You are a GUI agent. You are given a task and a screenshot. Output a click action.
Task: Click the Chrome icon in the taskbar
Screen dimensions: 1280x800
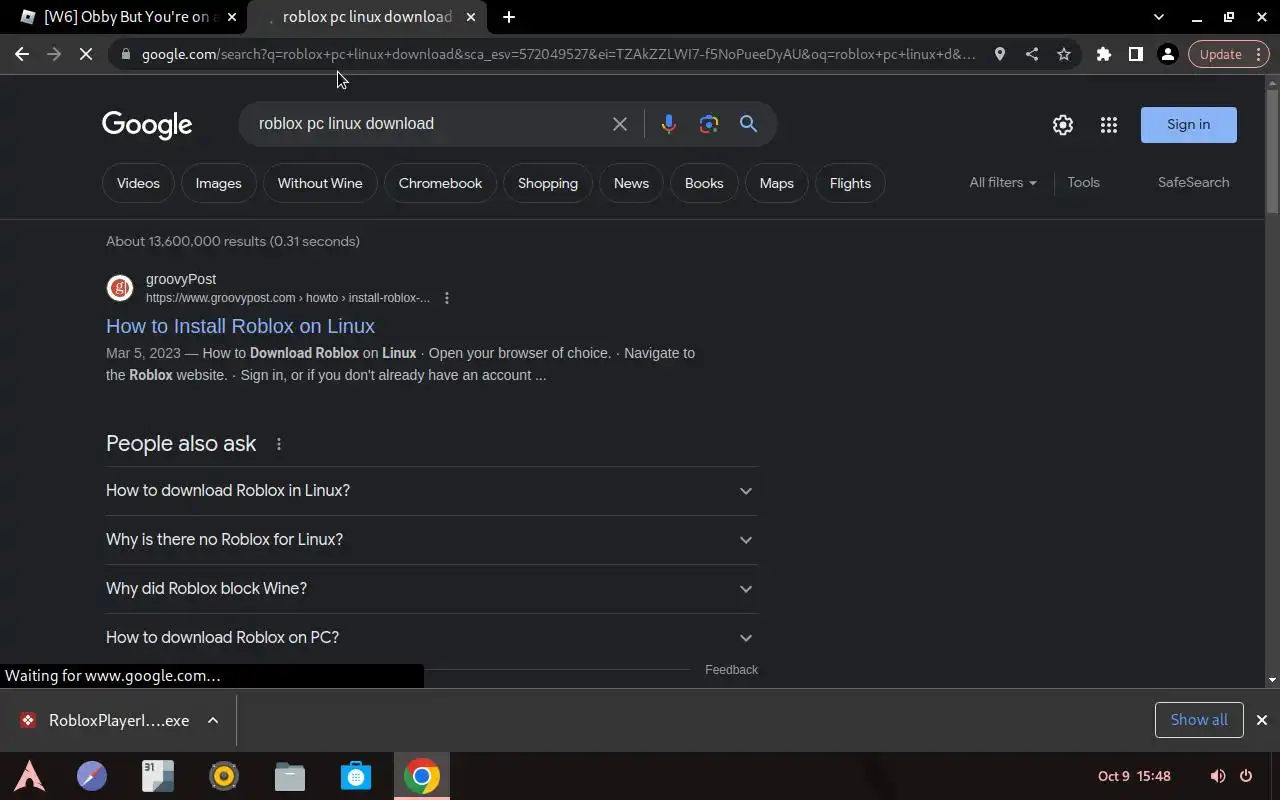pos(422,776)
